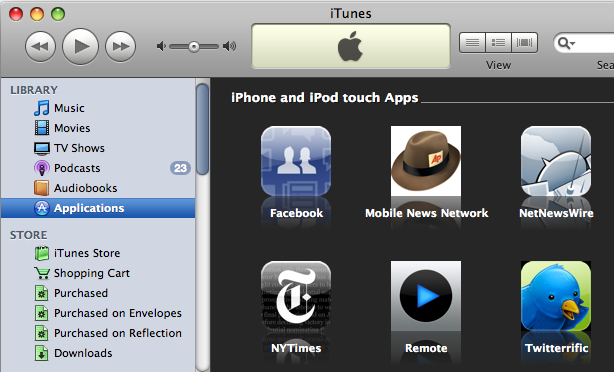Select the NetNewsWire app icon
Viewport: 614px width, 372px height.
tap(556, 161)
